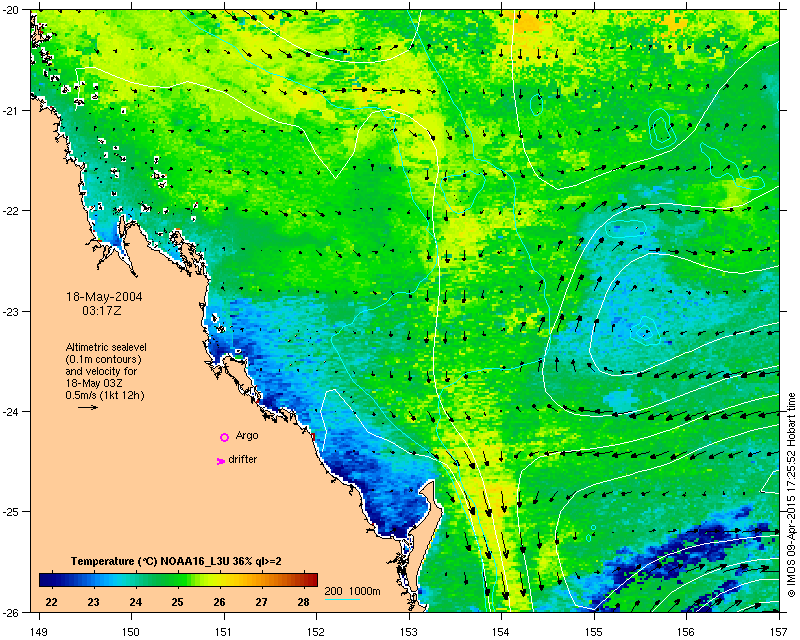Click the 'and velocity for' legend text
800x640 pixels.
(101, 371)
